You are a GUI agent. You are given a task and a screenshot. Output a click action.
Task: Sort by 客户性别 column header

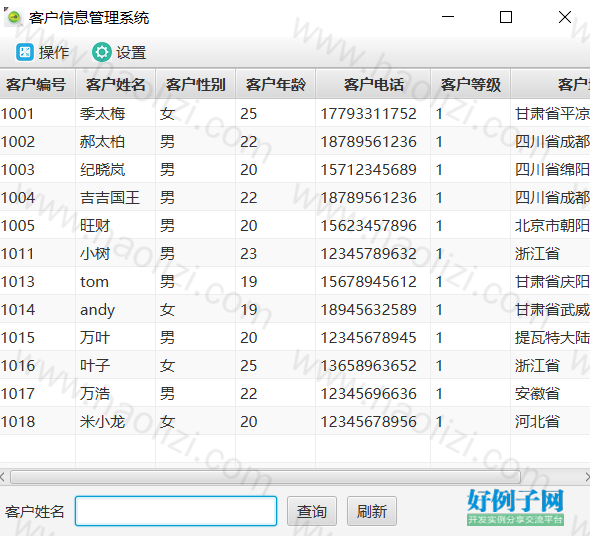point(196,84)
